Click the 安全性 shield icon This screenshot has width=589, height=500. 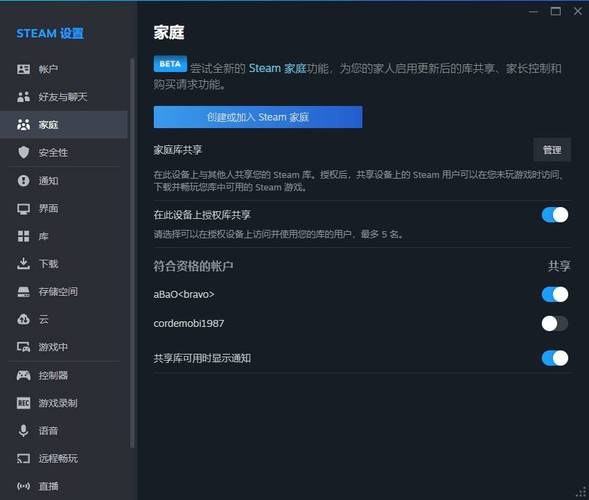(x=23, y=153)
